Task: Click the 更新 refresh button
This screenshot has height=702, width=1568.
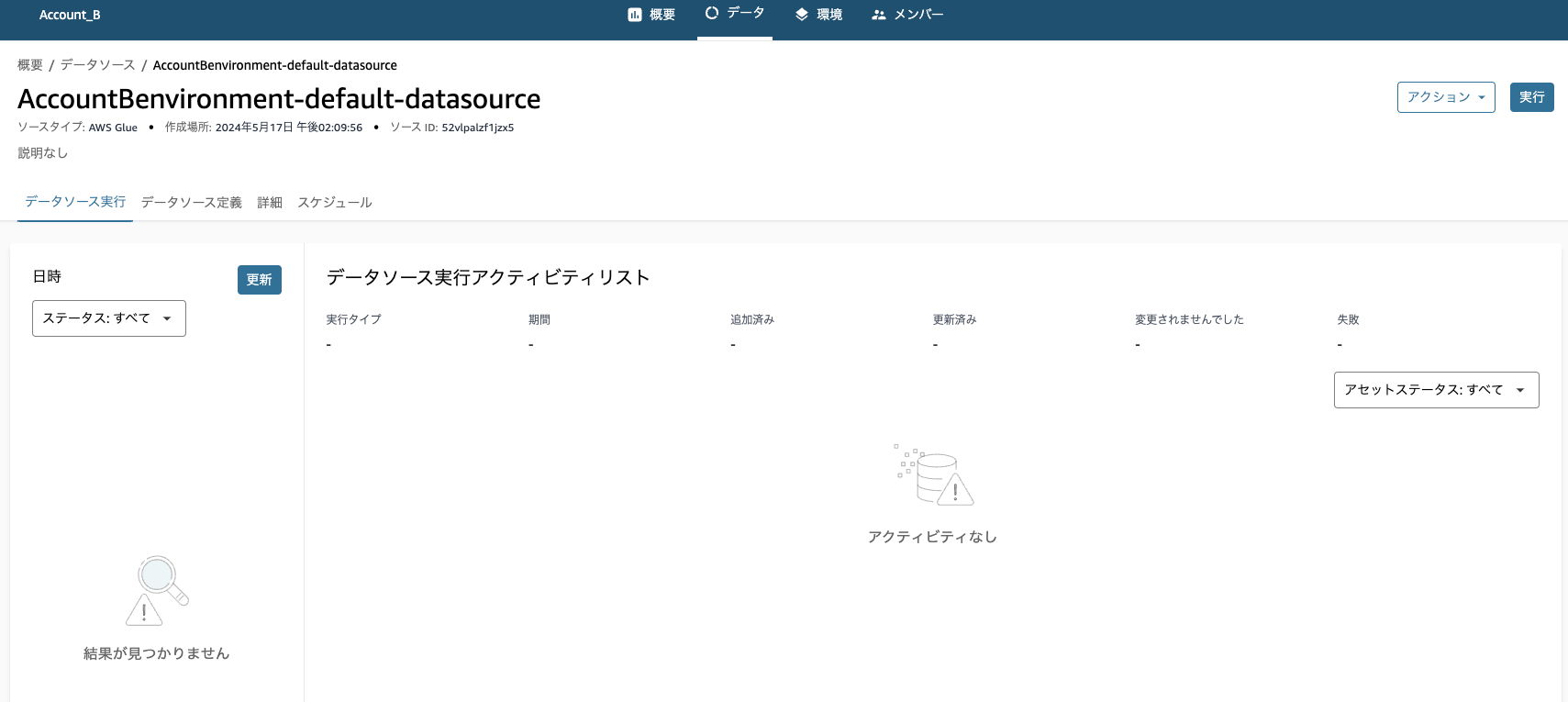Action: [260, 280]
